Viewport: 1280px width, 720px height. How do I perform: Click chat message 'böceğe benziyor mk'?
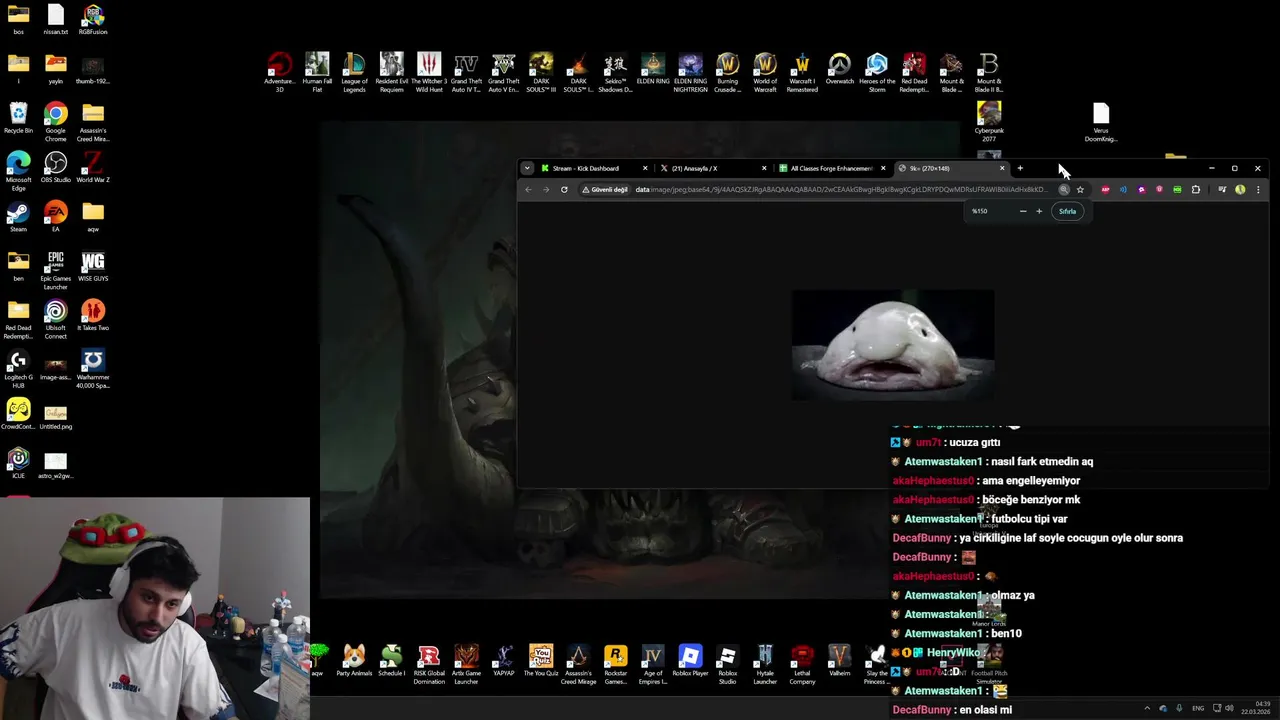(1030, 500)
